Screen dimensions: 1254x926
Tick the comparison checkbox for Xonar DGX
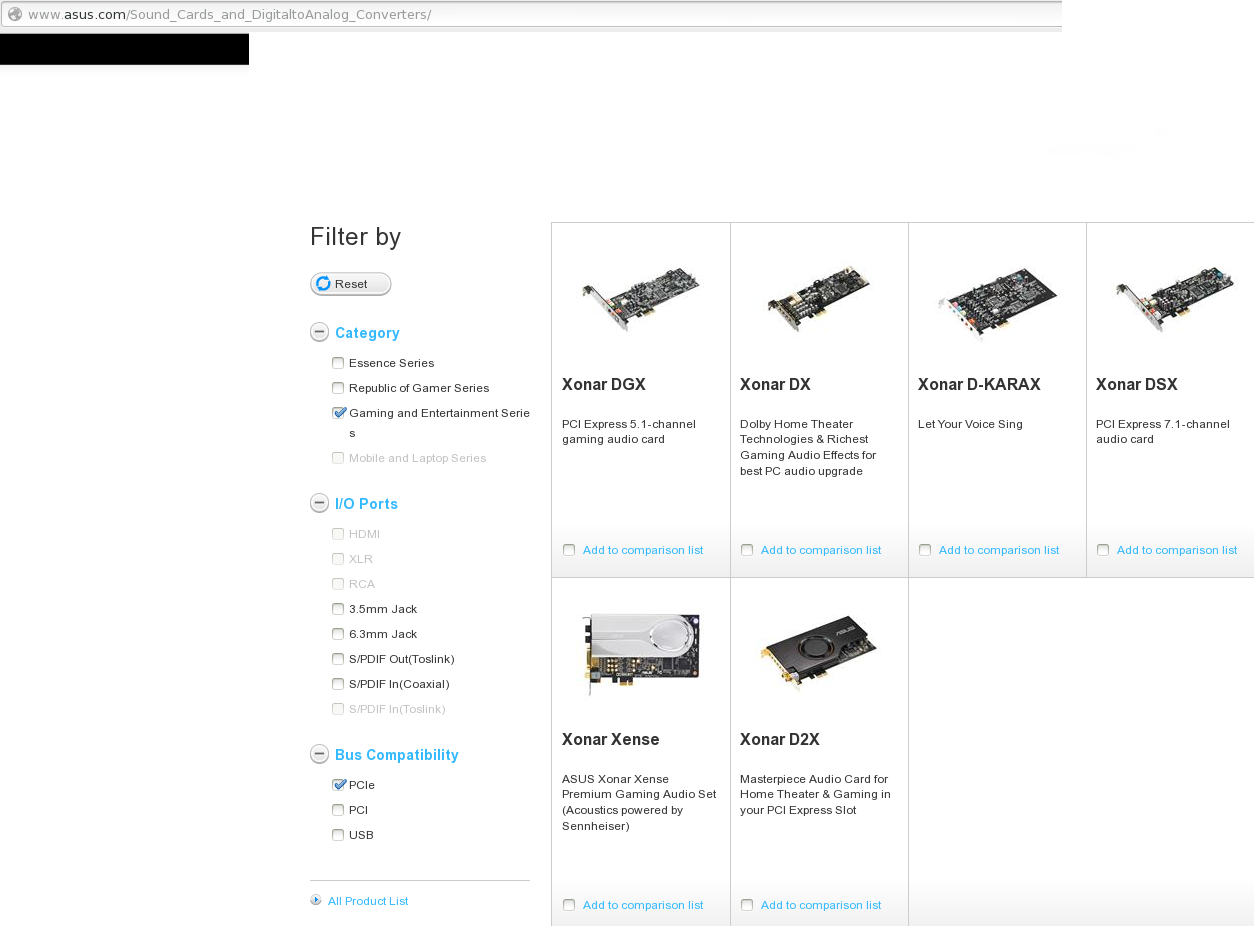pos(569,550)
